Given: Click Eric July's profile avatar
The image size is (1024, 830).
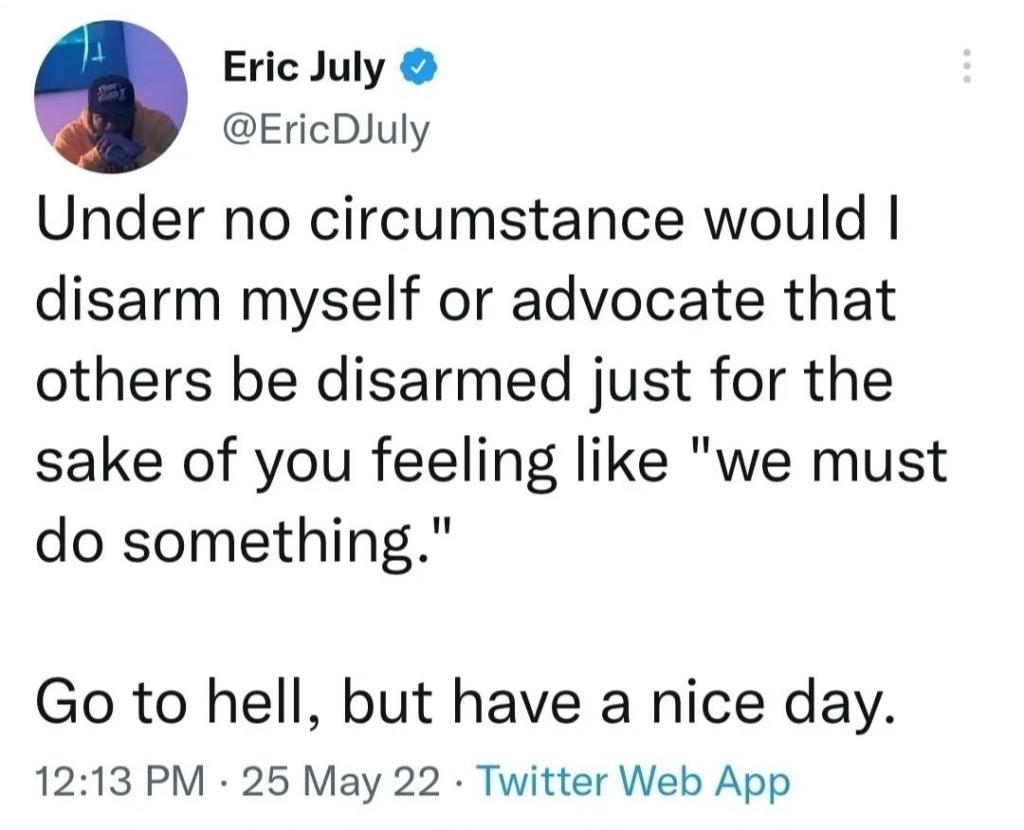Looking at the screenshot, I should tap(110, 97).
